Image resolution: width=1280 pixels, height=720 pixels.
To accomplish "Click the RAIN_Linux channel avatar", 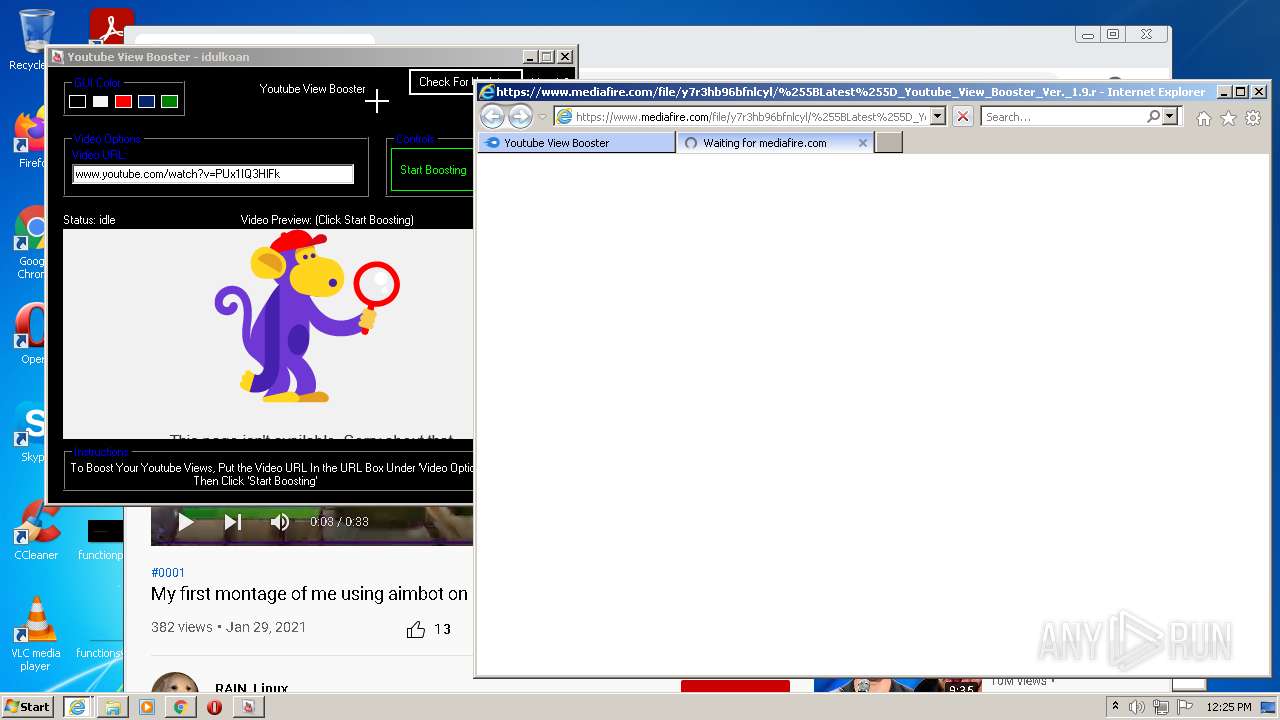I will coord(175,683).
